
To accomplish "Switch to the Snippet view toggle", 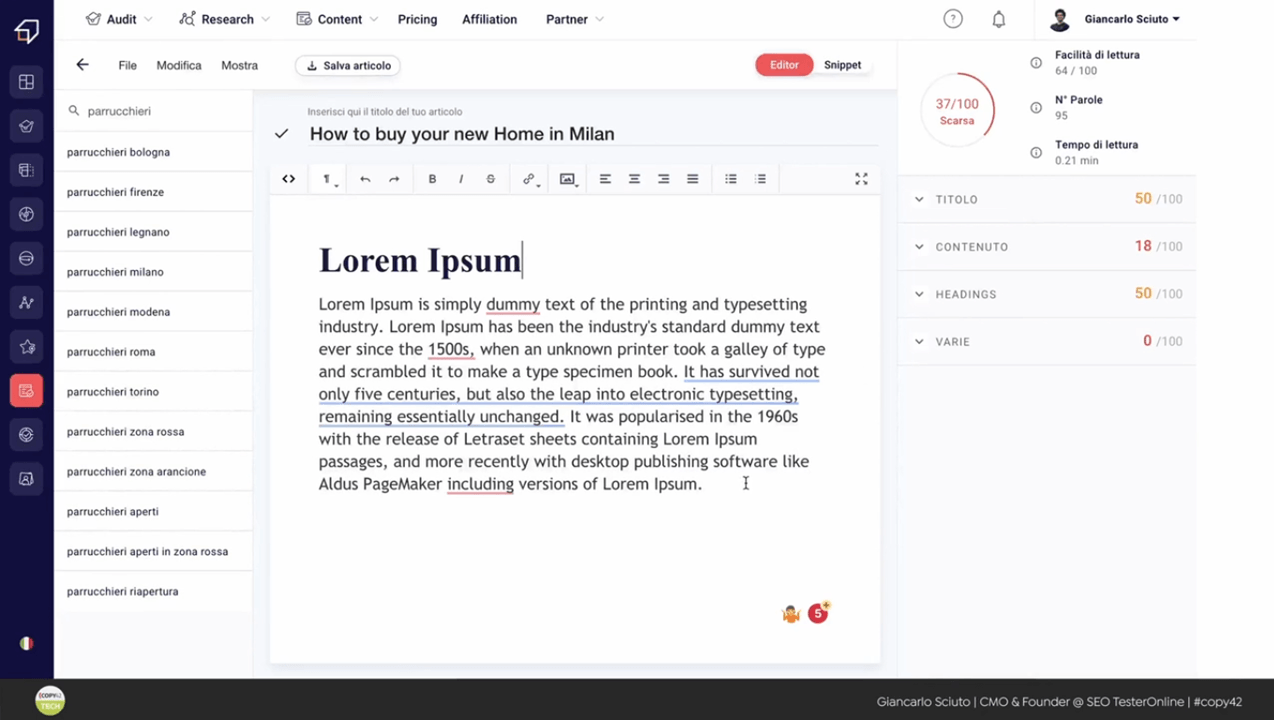I will pos(842,65).
